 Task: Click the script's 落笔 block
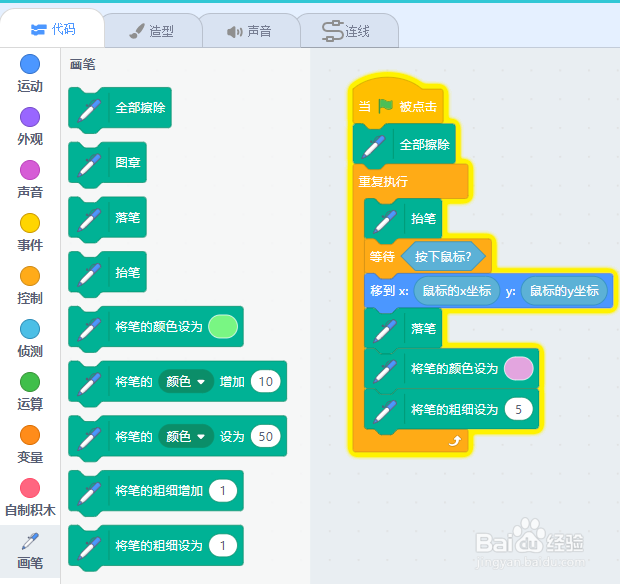403,328
